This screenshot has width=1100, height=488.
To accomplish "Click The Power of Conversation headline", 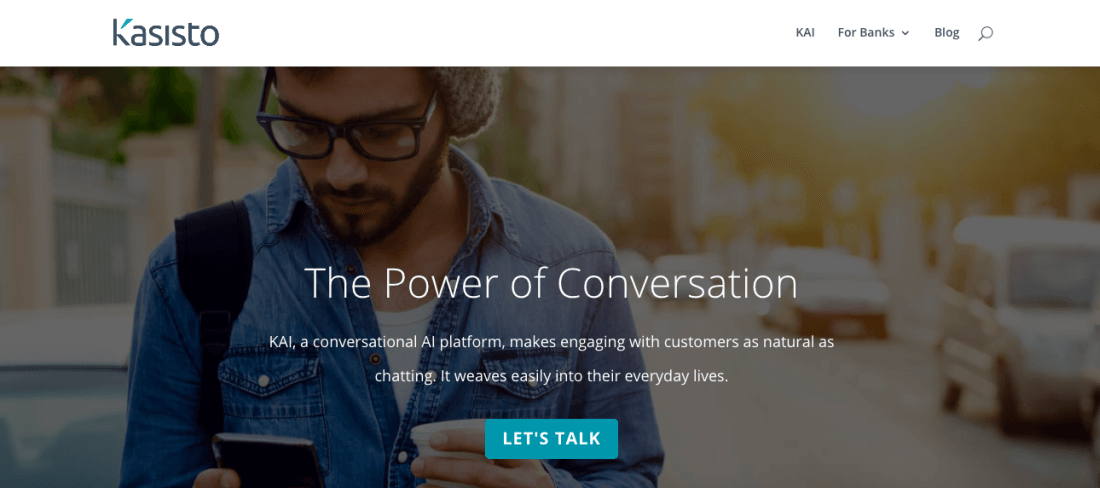I will pyautogui.click(x=551, y=284).
